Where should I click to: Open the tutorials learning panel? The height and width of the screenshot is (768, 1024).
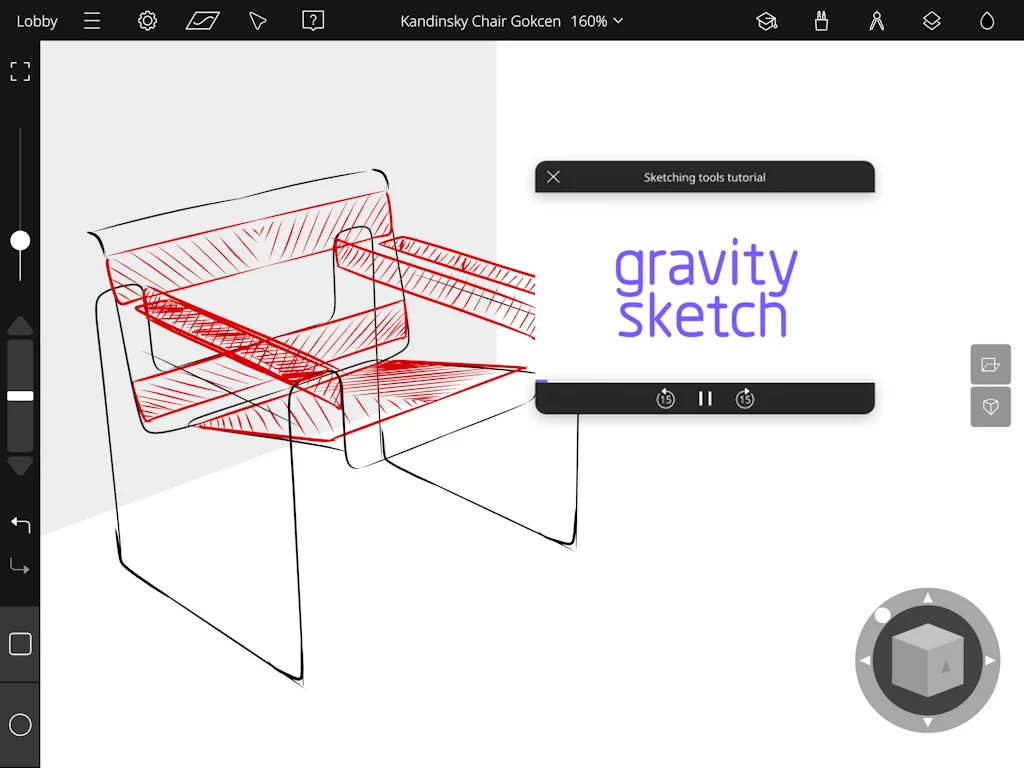[767, 20]
